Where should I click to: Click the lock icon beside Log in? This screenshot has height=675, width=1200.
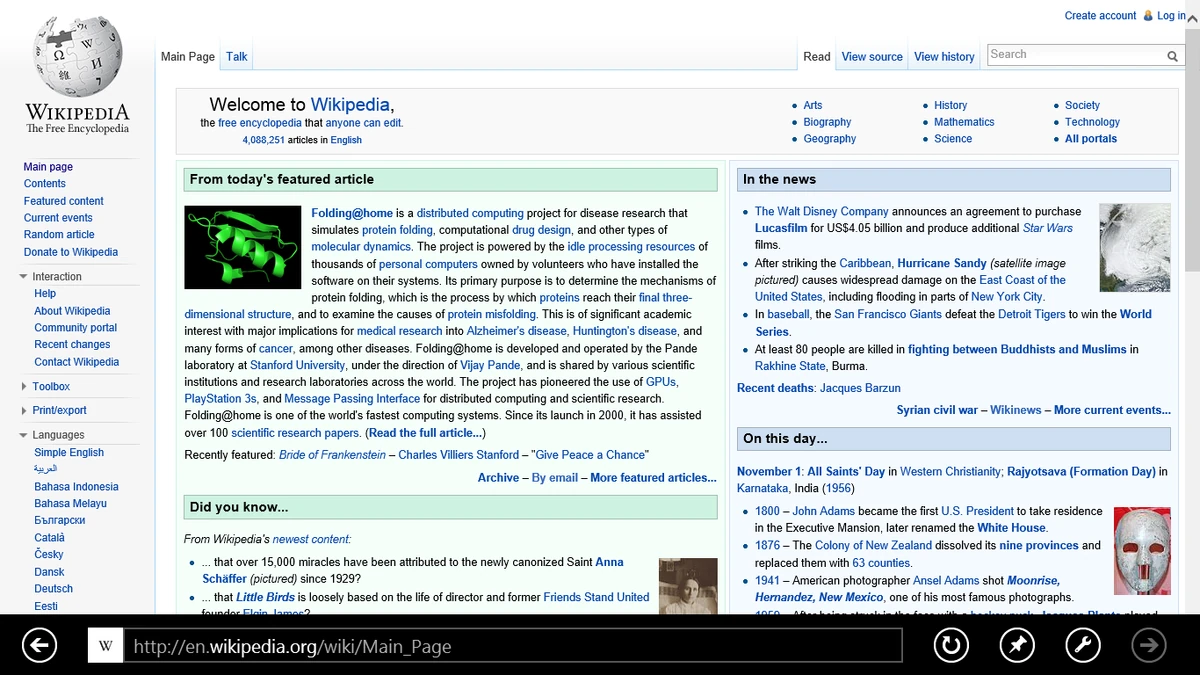point(1147,15)
